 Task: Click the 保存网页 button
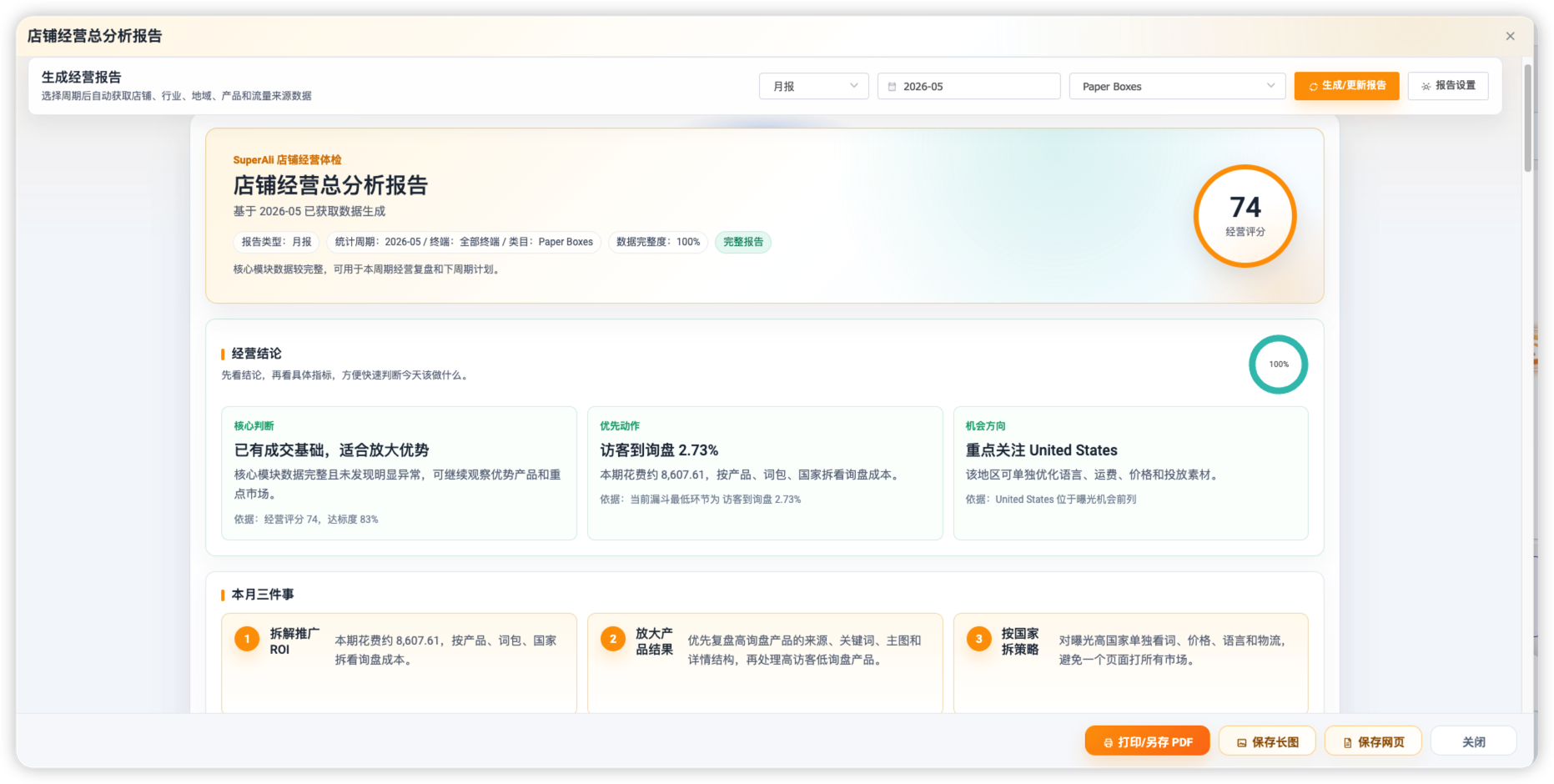click(1373, 741)
